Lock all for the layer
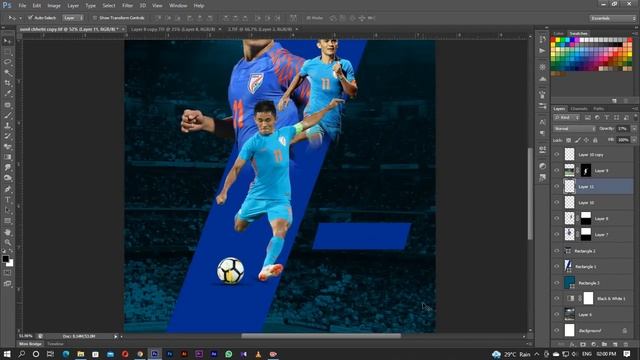 pyautogui.click(x=595, y=140)
